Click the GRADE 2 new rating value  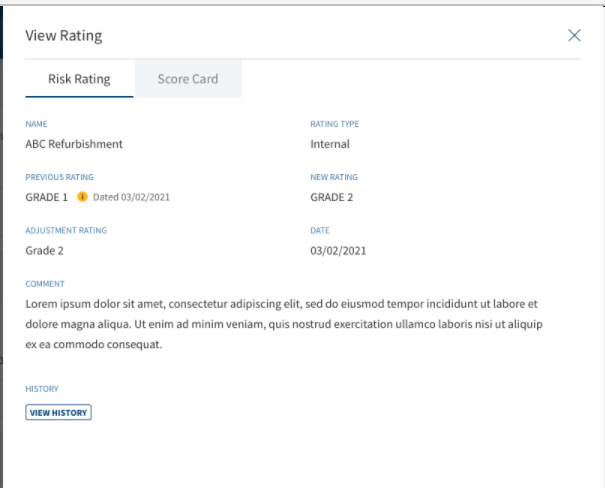click(x=331, y=197)
